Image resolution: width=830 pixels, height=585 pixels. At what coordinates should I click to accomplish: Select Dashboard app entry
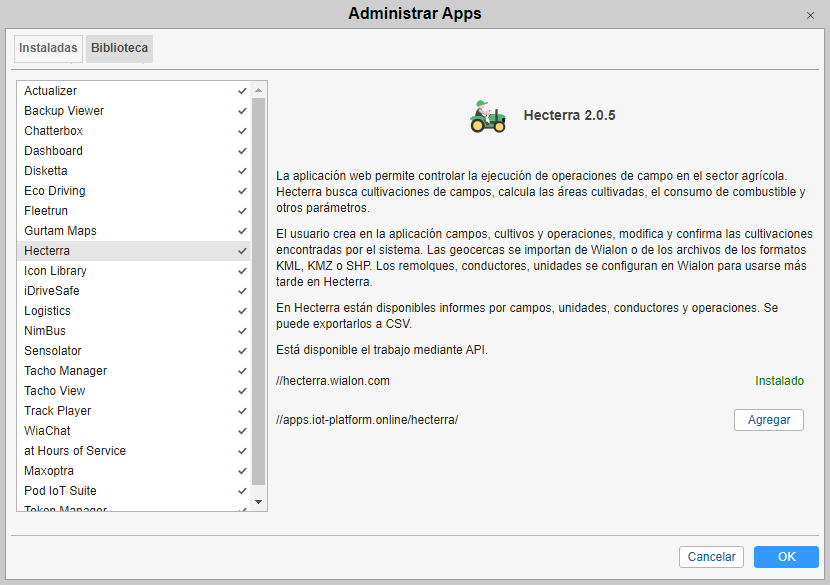pos(133,151)
